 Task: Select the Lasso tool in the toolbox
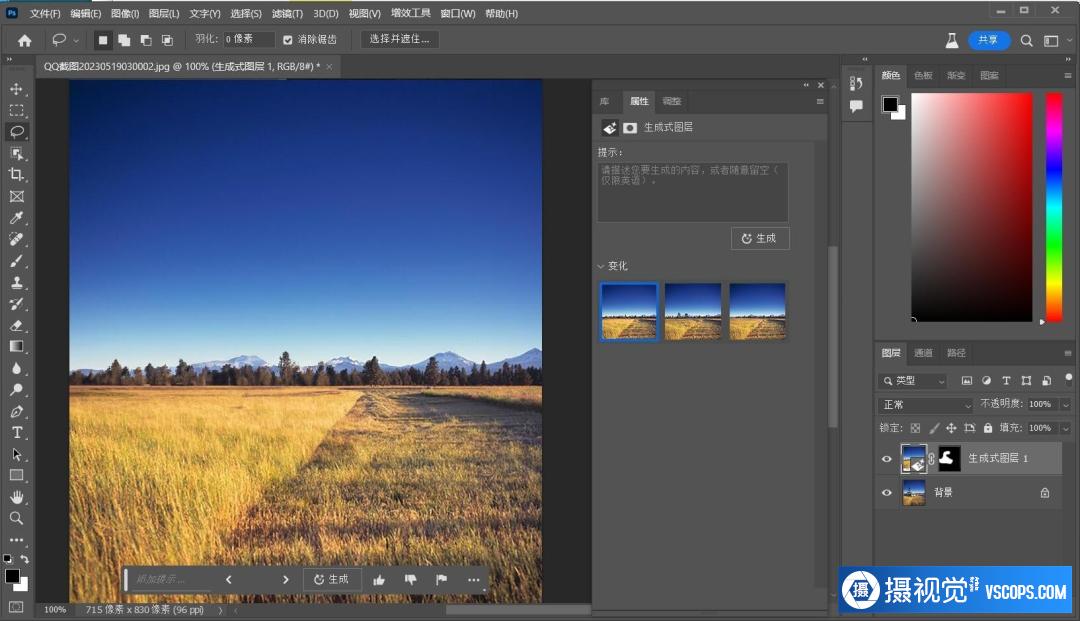(x=17, y=131)
